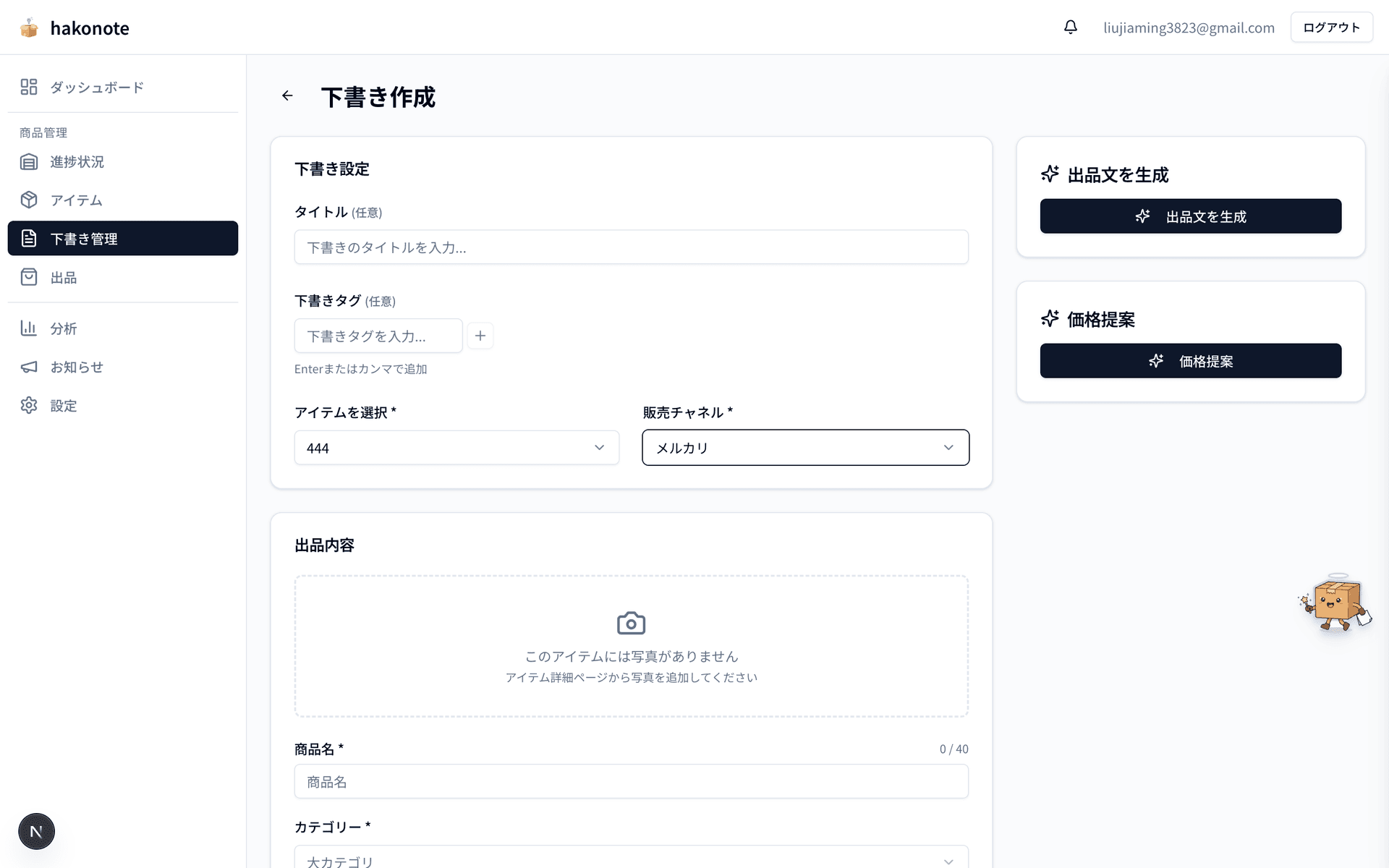Click the camera icon in the photo area
The image size is (1389, 868).
point(631,622)
